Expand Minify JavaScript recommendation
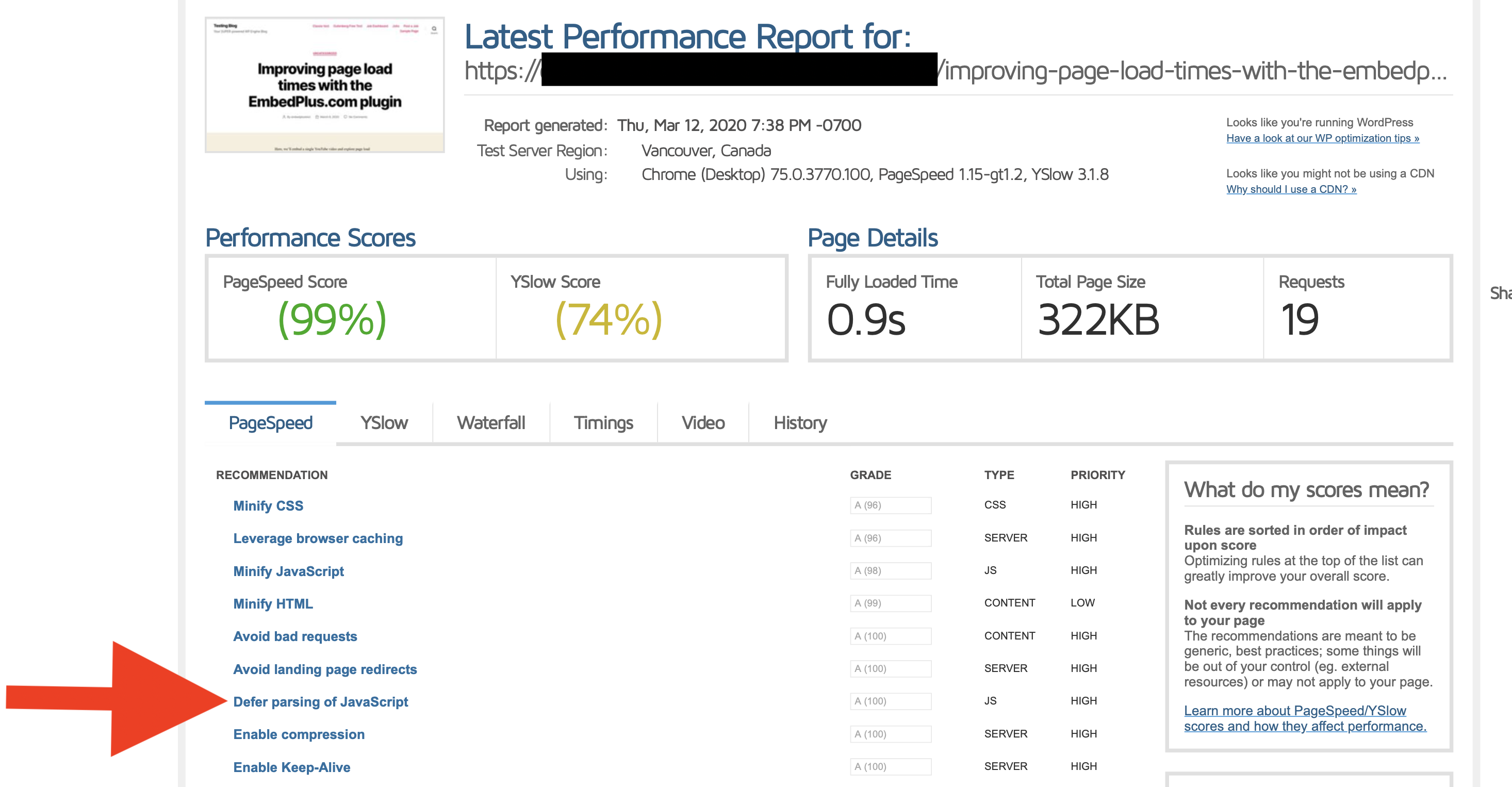 288,571
